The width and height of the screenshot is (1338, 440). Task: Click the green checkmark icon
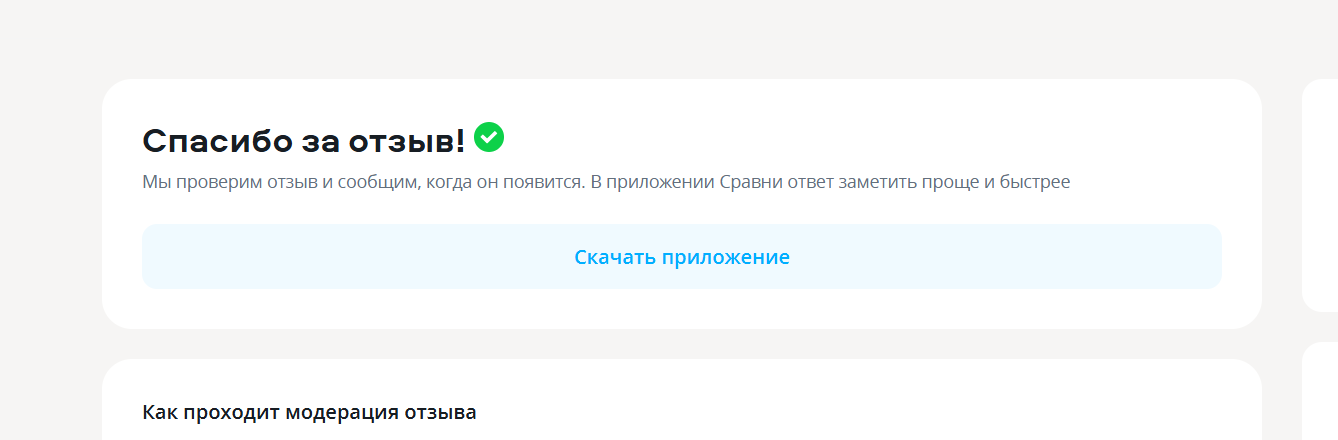[x=489, y=137]
